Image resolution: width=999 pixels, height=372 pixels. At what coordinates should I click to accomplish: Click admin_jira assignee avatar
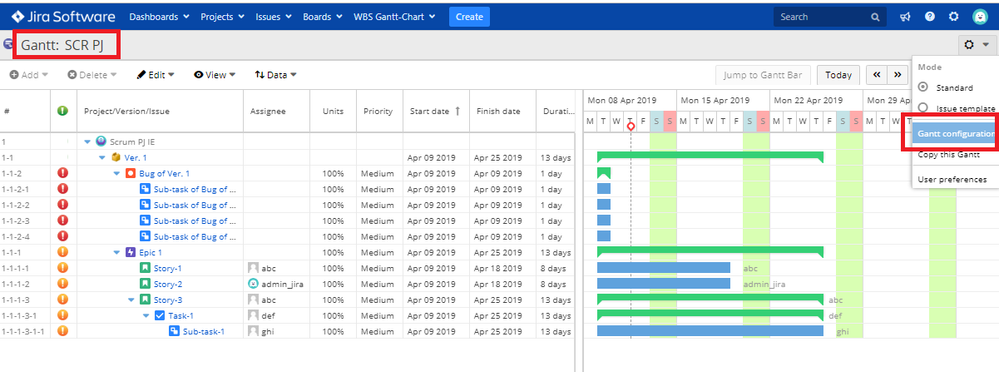(x=254, y=284)
